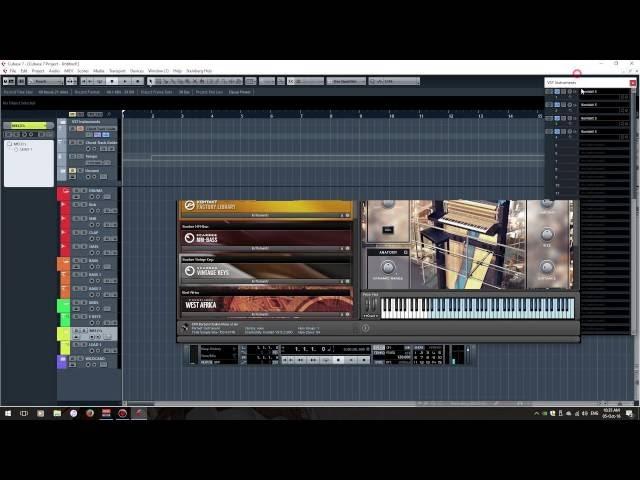Click the Dynamic Range knob in Kontakt
The image size is (640, 480).
point(388,267)
